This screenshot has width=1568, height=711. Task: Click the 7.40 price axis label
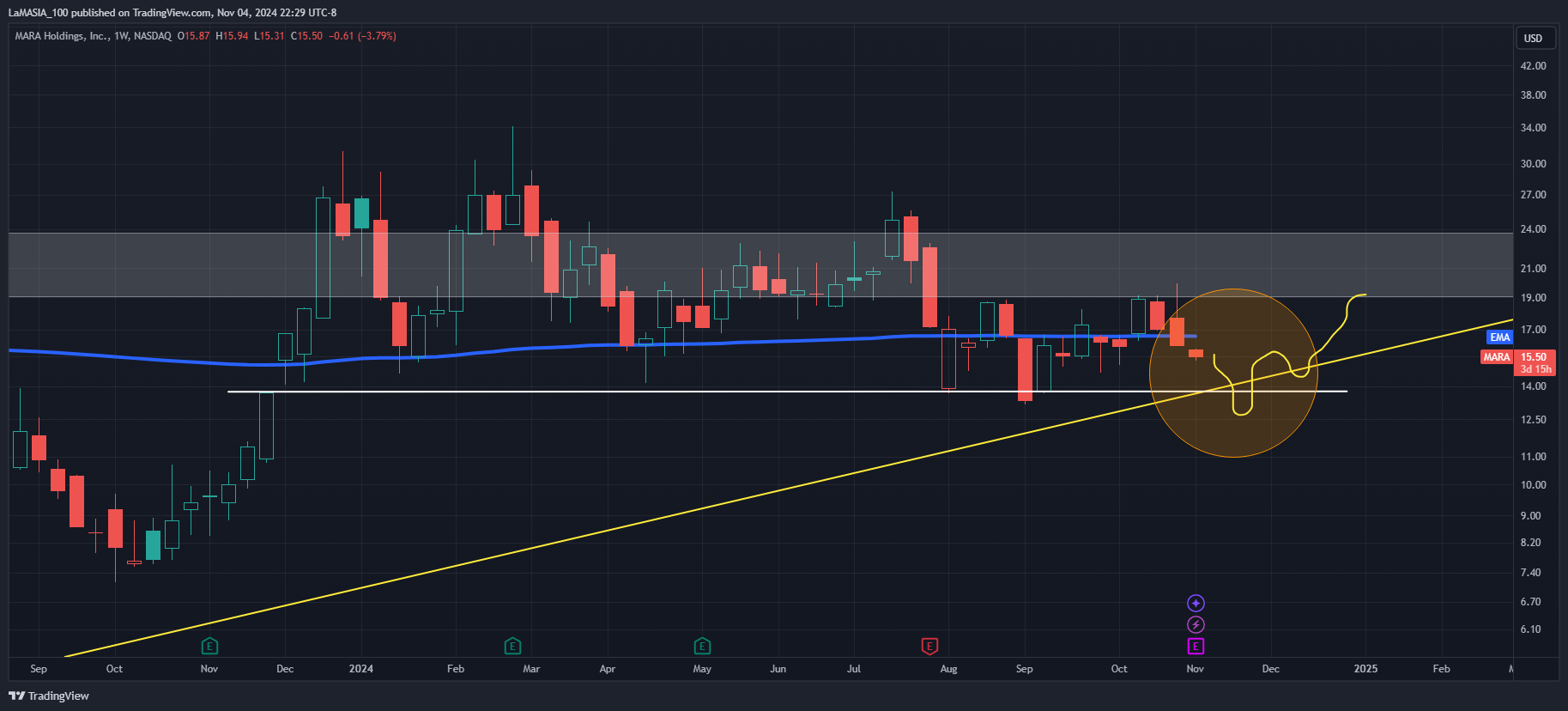click(1530, 573)
